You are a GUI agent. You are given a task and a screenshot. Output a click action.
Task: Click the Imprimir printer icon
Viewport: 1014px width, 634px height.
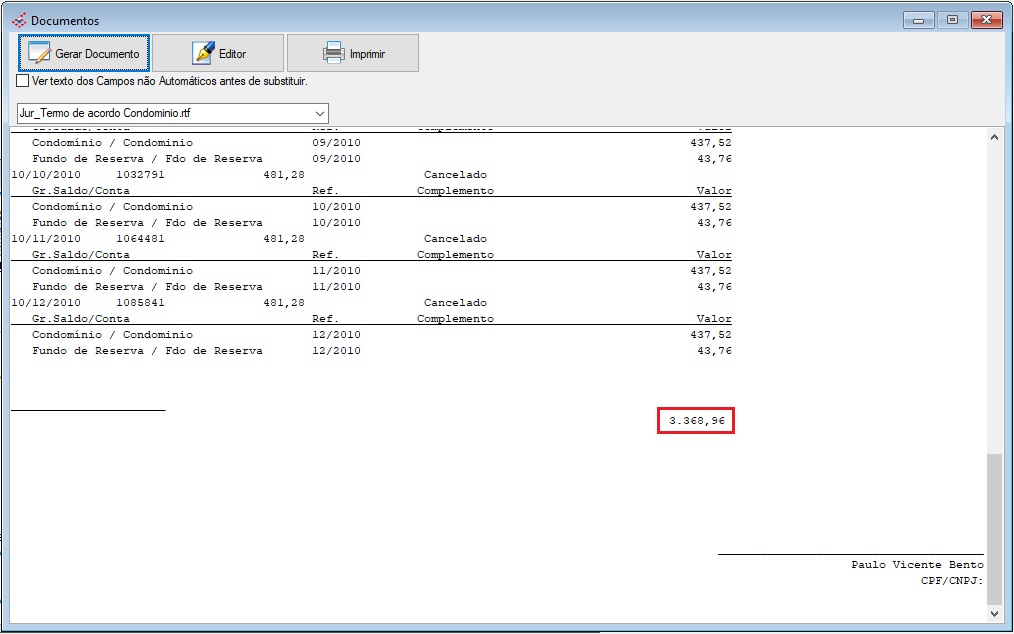[x=333, y=53]
